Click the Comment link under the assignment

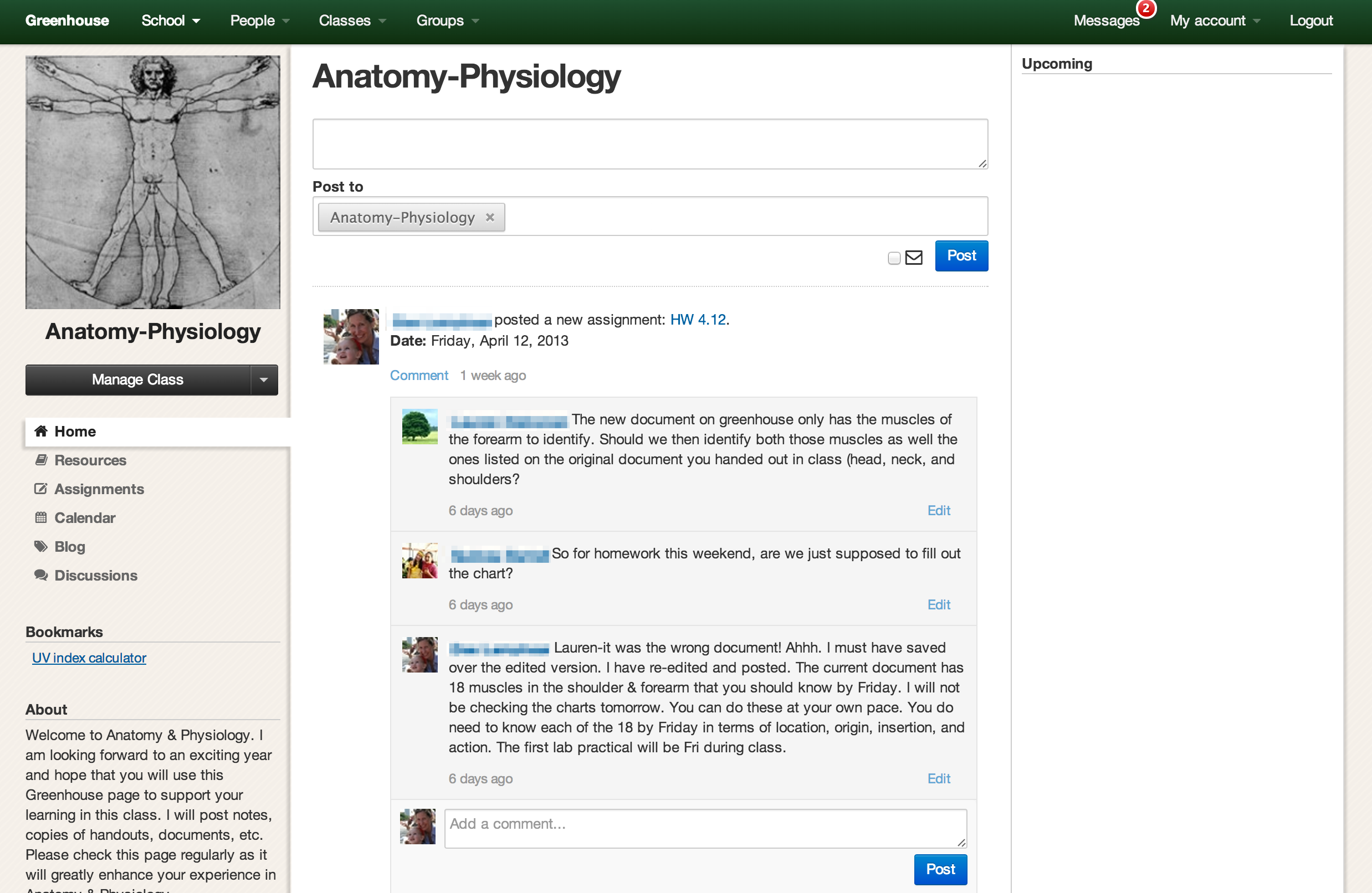pos(419,376)
